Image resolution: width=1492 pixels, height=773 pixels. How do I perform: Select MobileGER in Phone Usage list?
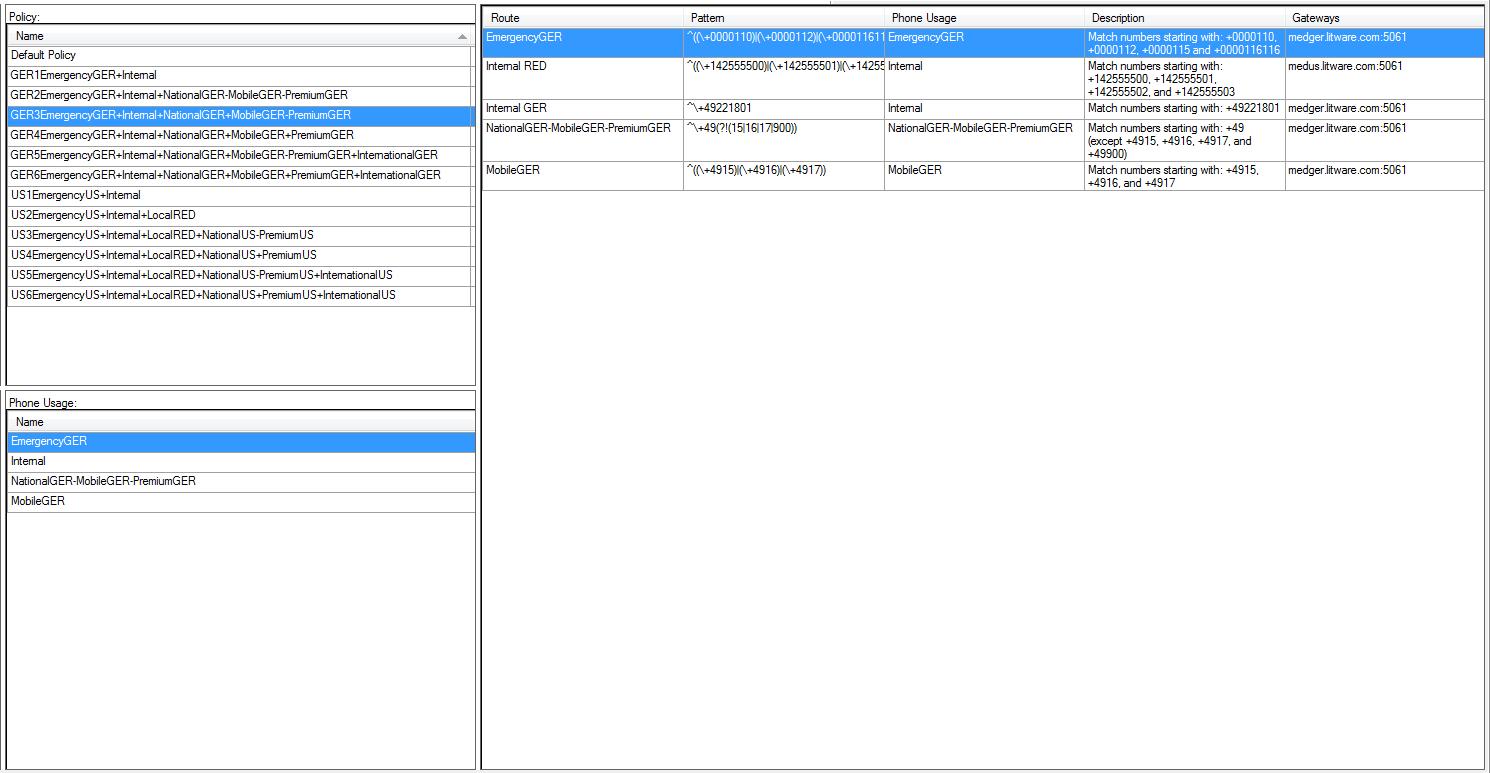(241, 502)
